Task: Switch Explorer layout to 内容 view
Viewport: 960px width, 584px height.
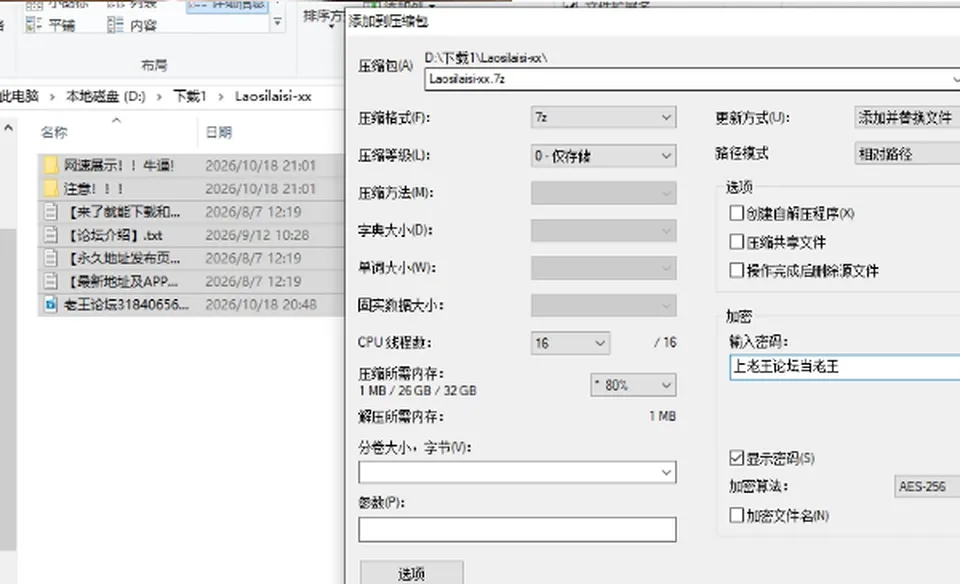Action: pyautogui.click(x=132, y=25)
